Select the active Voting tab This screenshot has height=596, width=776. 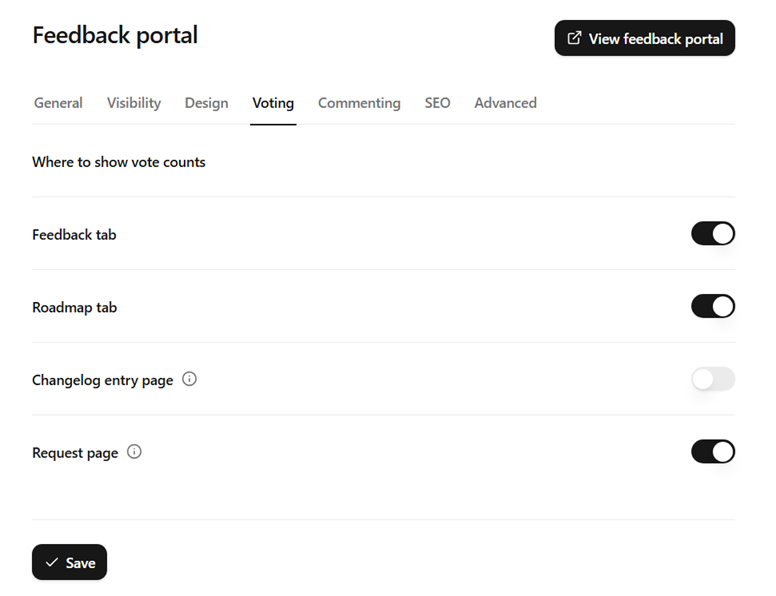tap(273, 103)
